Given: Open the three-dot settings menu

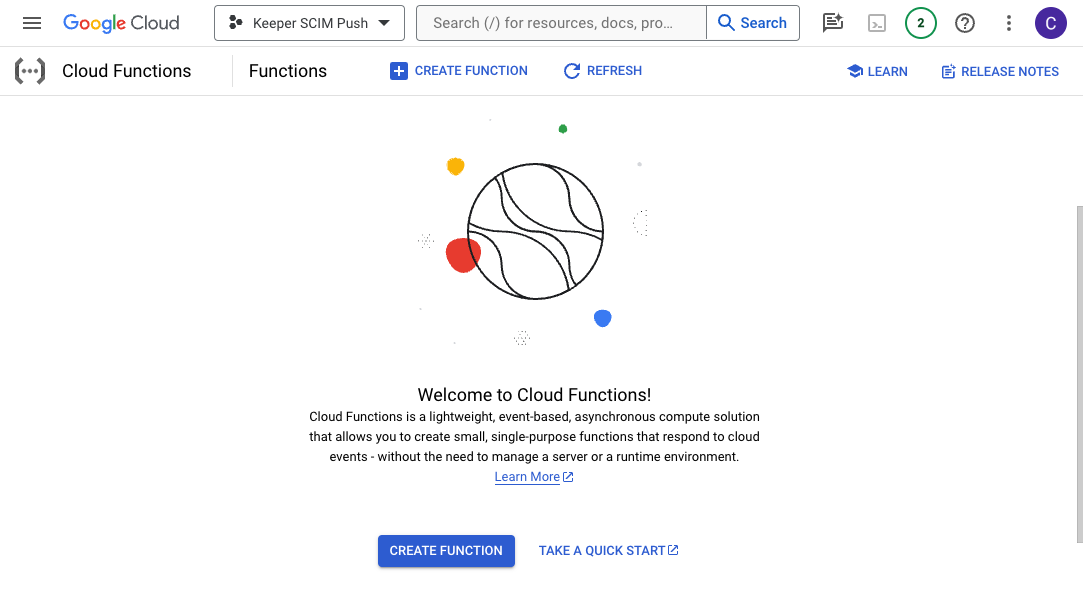Looking at the screenshot, I should [x=1009, y=23].
